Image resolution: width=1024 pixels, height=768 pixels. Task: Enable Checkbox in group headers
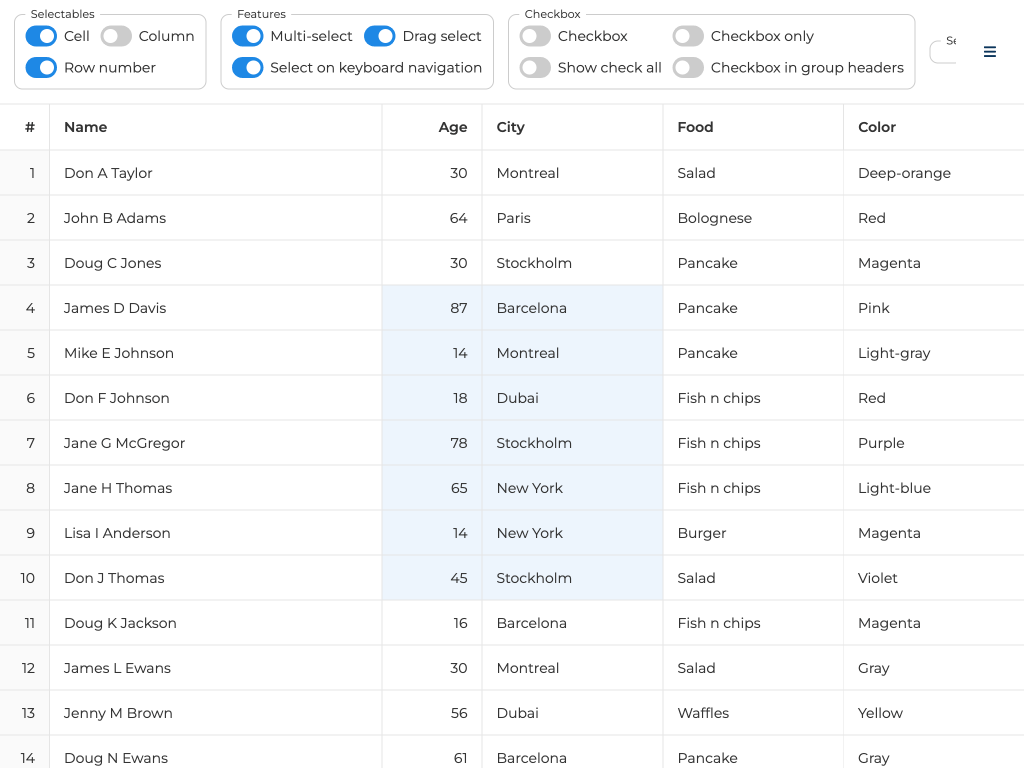point(688,68)
